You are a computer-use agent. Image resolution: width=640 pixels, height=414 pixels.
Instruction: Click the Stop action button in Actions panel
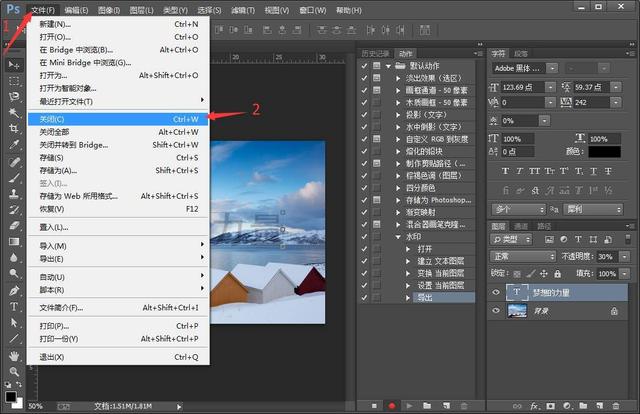(x=374, y=406)
